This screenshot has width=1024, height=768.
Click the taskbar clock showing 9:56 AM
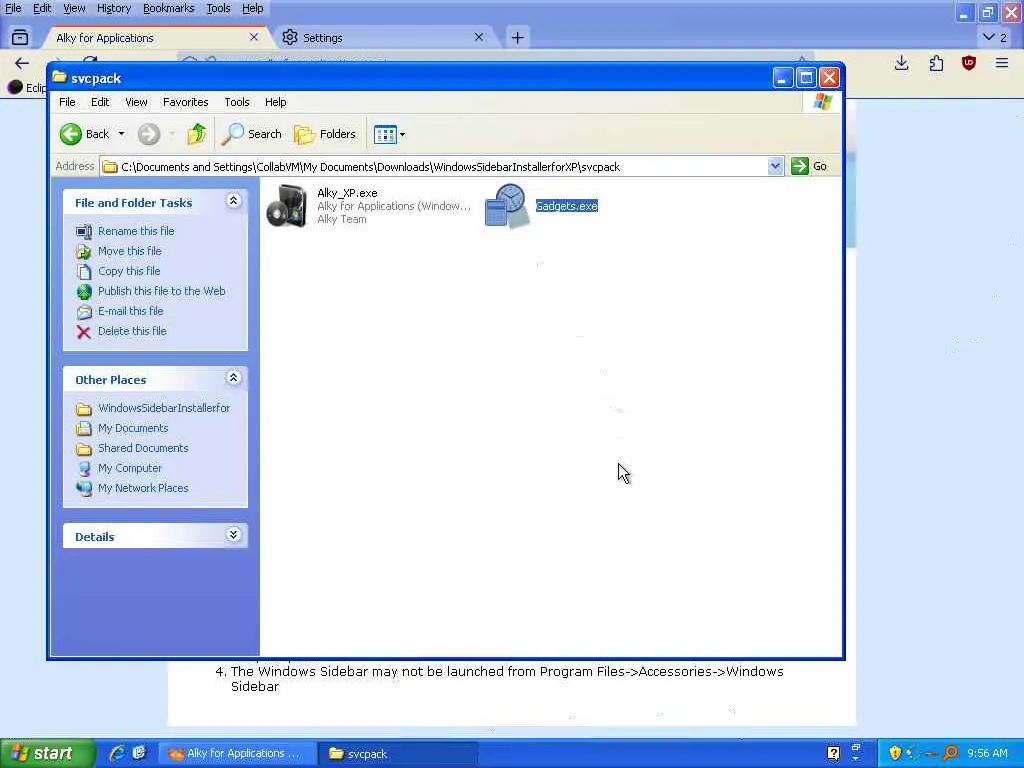987,754
